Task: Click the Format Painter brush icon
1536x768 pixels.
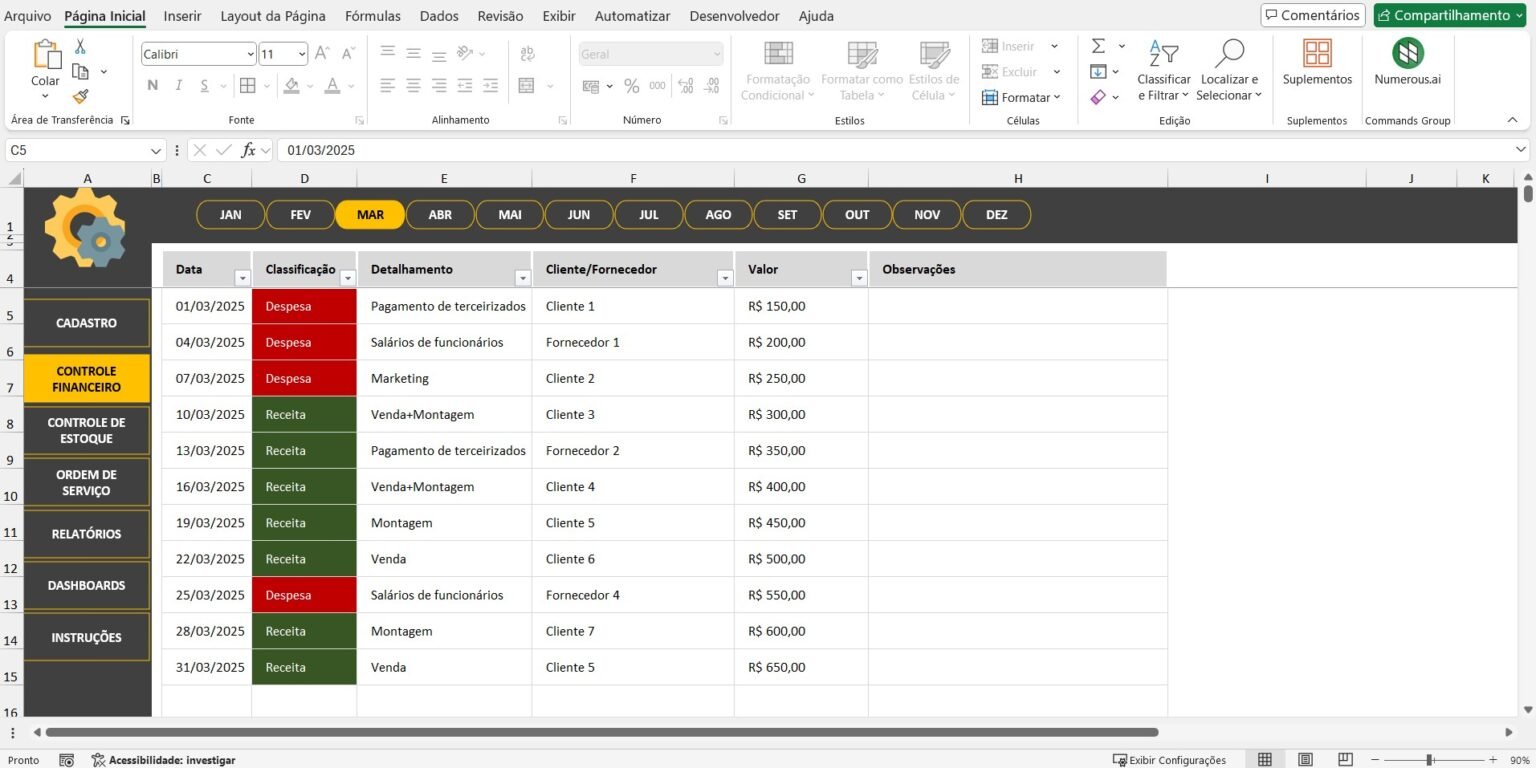Action: [80, 96]
